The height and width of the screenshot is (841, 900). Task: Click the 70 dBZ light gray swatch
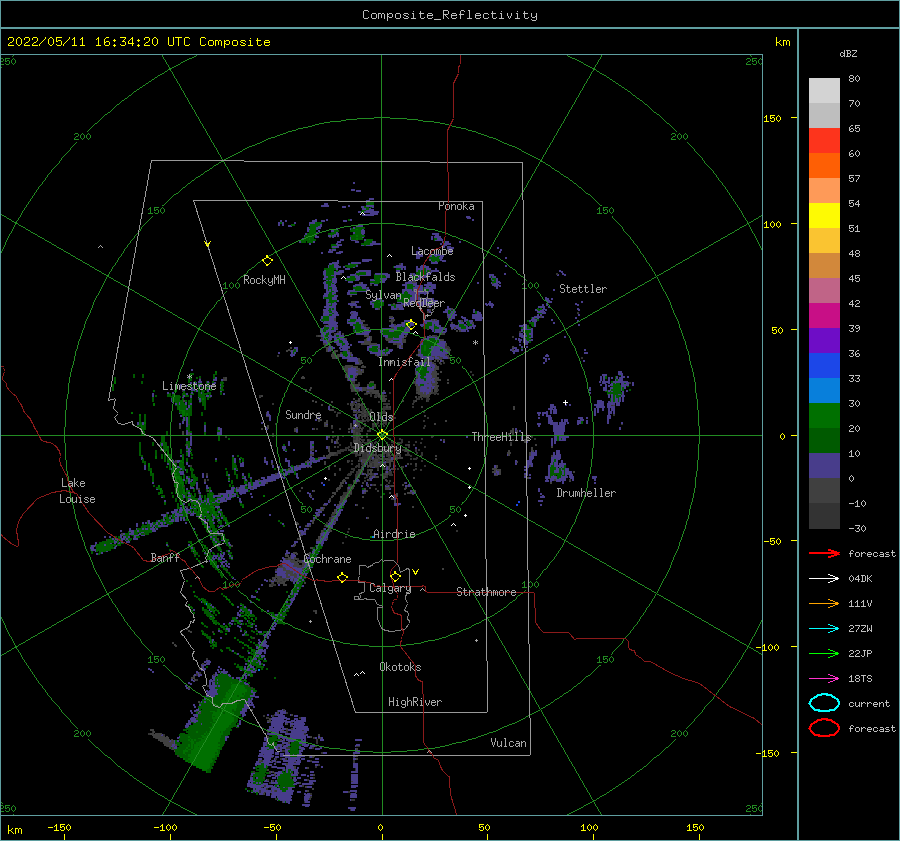click(x=824, y=91)
